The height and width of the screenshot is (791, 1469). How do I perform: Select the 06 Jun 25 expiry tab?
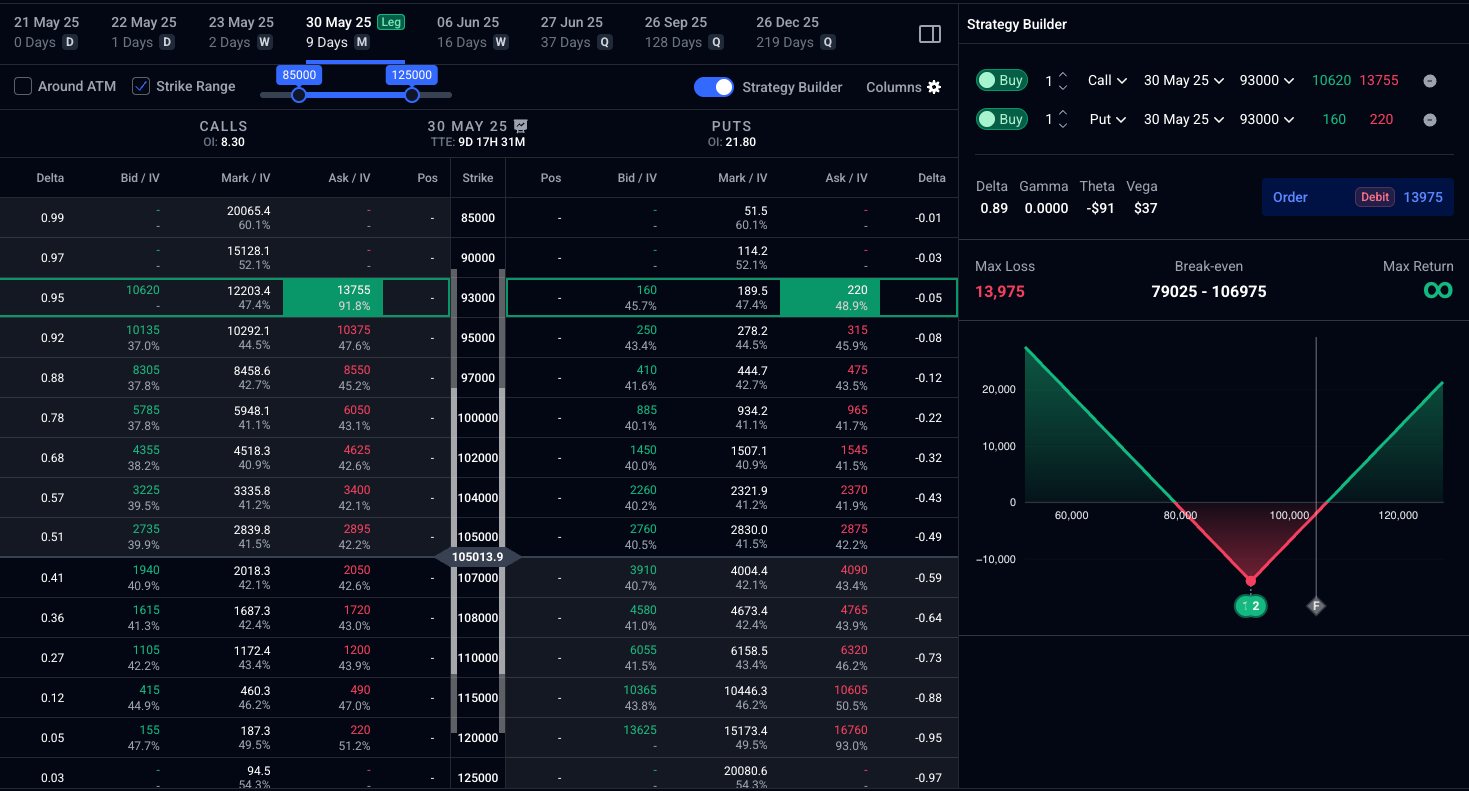tap(468, 31)
